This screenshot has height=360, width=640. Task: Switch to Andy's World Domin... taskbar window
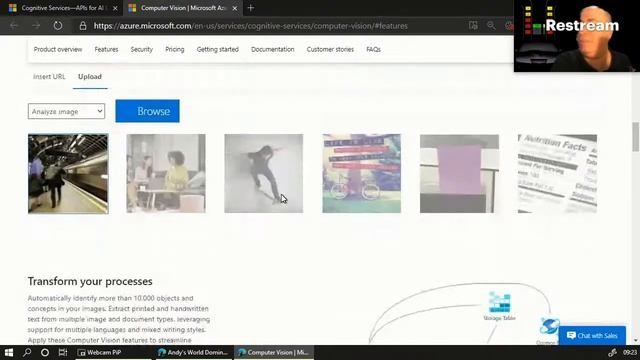pos(193,352)
